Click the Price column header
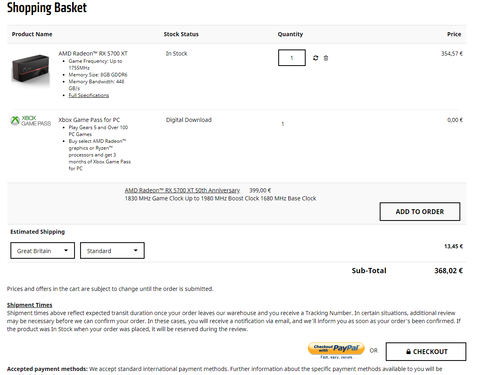 tap(454, 34)
